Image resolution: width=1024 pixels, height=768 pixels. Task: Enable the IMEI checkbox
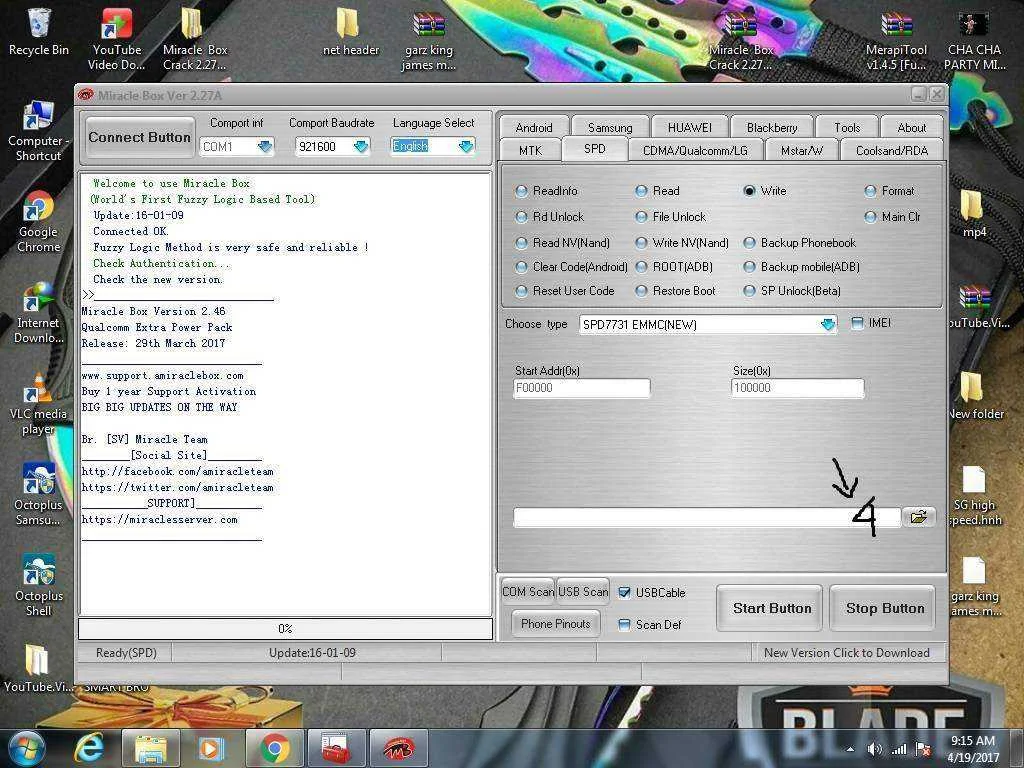[x=857, y=323]
